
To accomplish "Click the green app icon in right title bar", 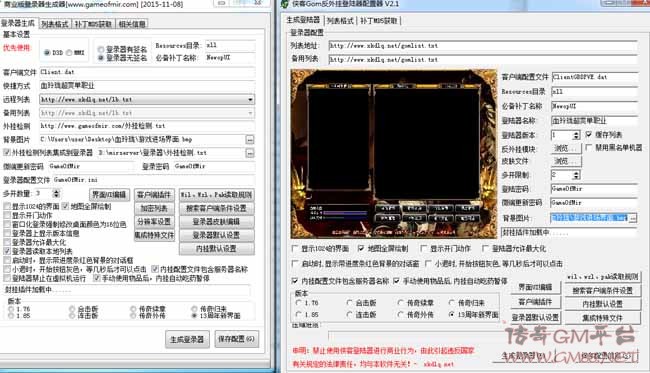I will pyautogui.click(x=285, y=4).
